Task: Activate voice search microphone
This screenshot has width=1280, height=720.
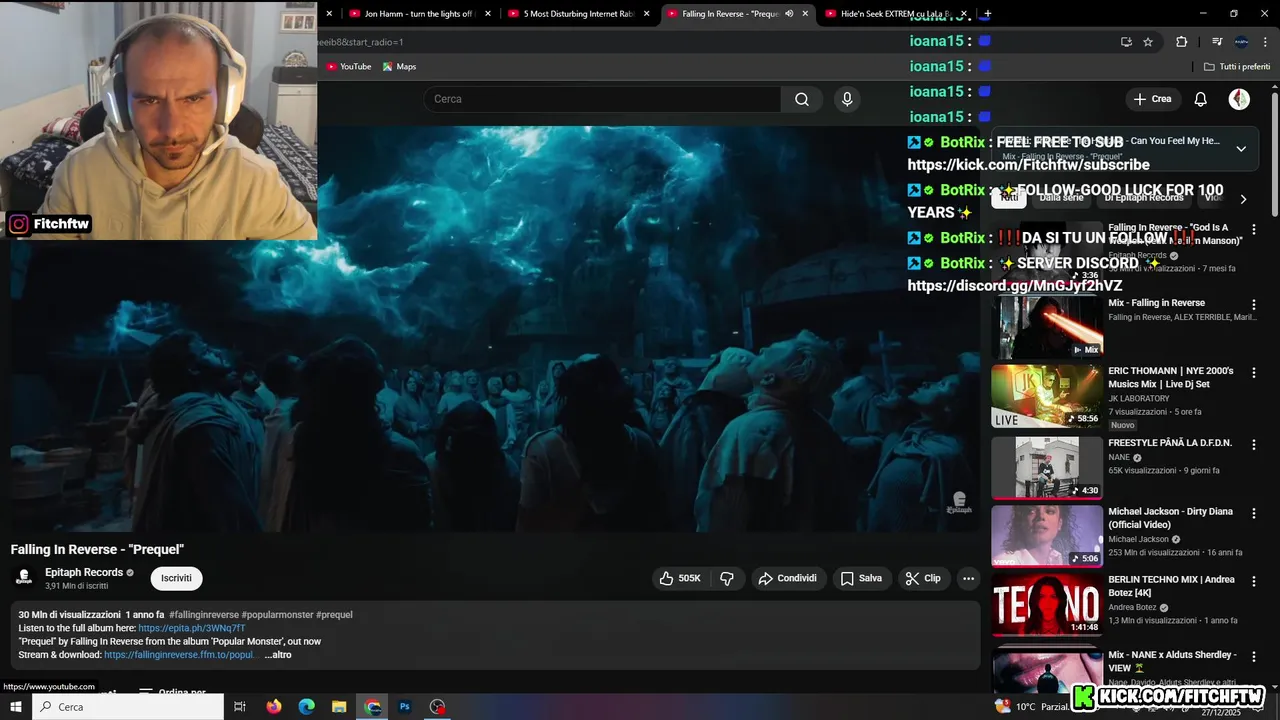Action: point(847,99)
